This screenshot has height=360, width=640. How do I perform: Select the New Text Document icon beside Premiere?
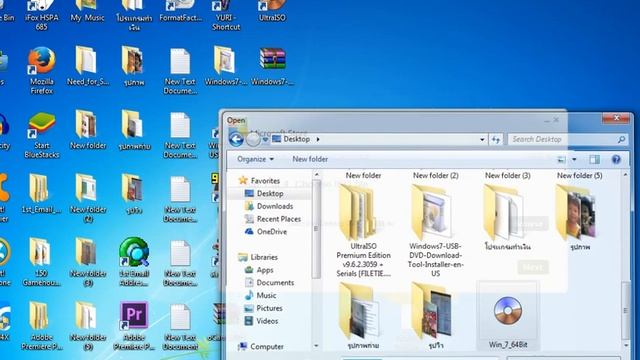click(180, 326)
